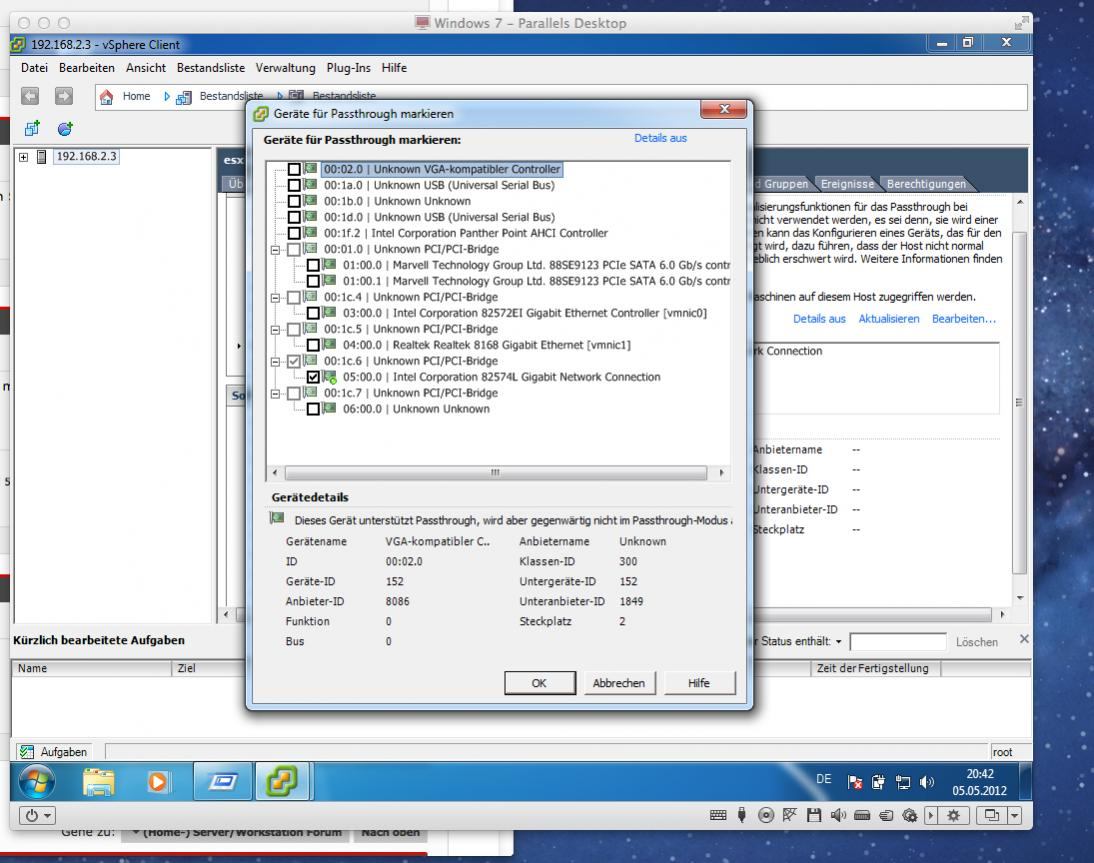
Task: Open the Ansicht menu
Action: point(146,68)
